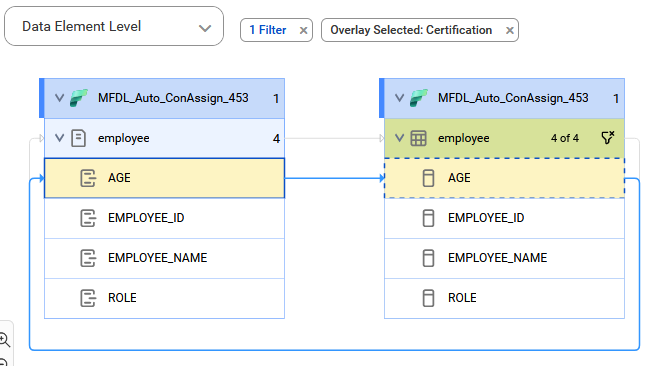
Task: Collapse the left employee file node
Action: pos(59,138)
